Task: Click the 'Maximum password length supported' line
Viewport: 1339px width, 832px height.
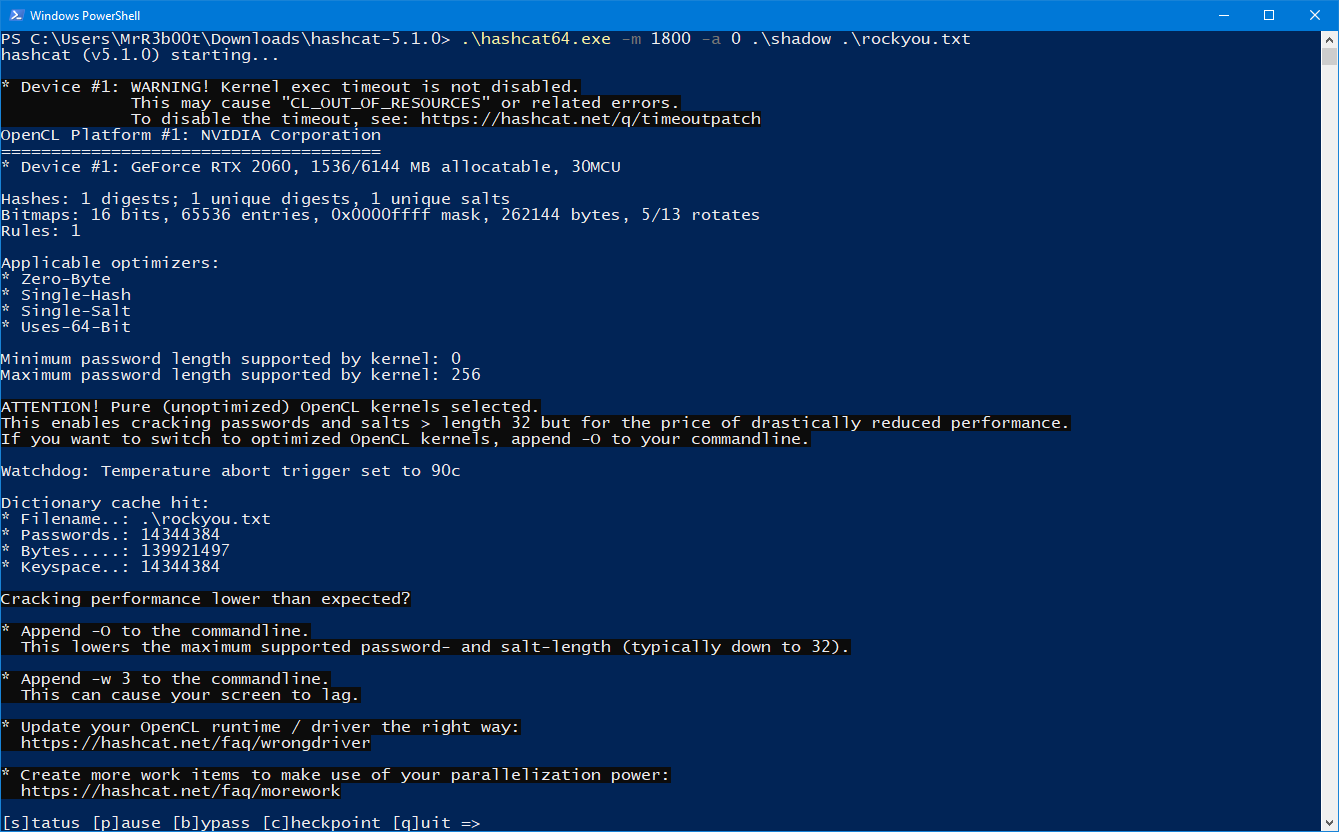Action: click(x=241, y=375)
